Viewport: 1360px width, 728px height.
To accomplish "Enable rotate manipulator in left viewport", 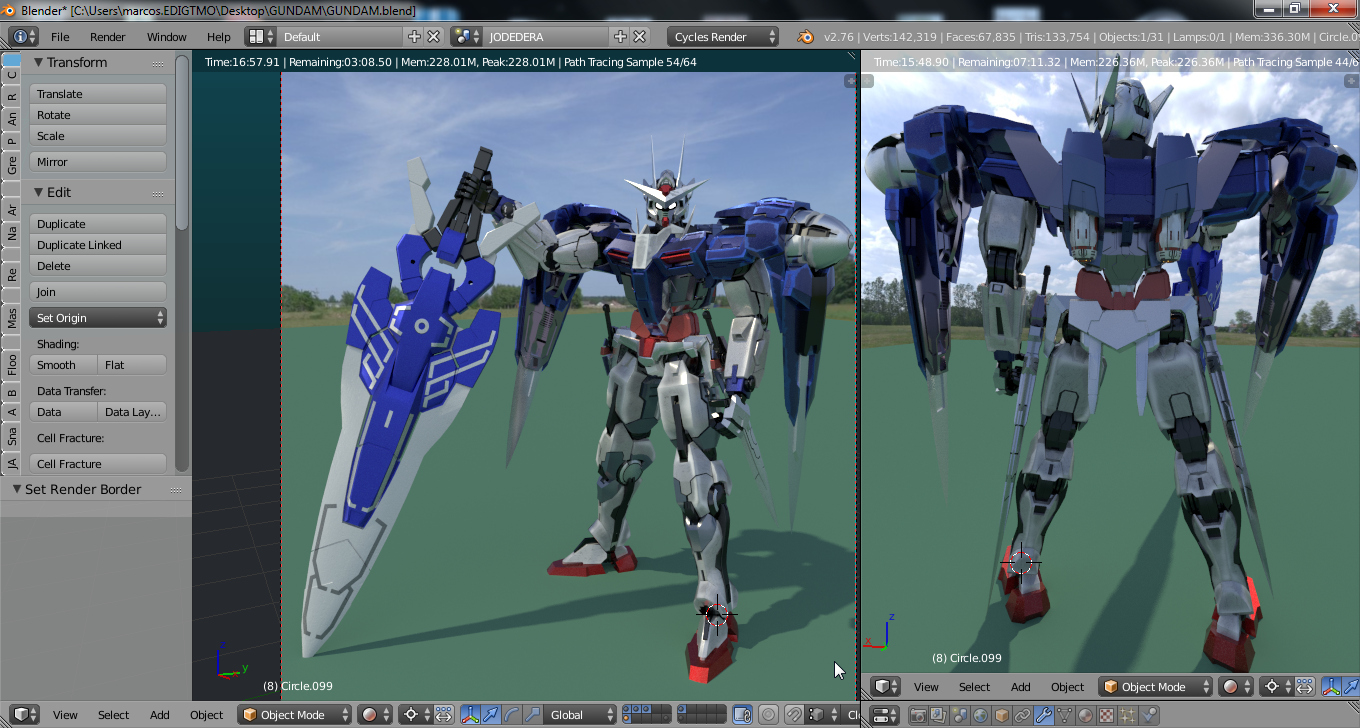I will [512, 715].
